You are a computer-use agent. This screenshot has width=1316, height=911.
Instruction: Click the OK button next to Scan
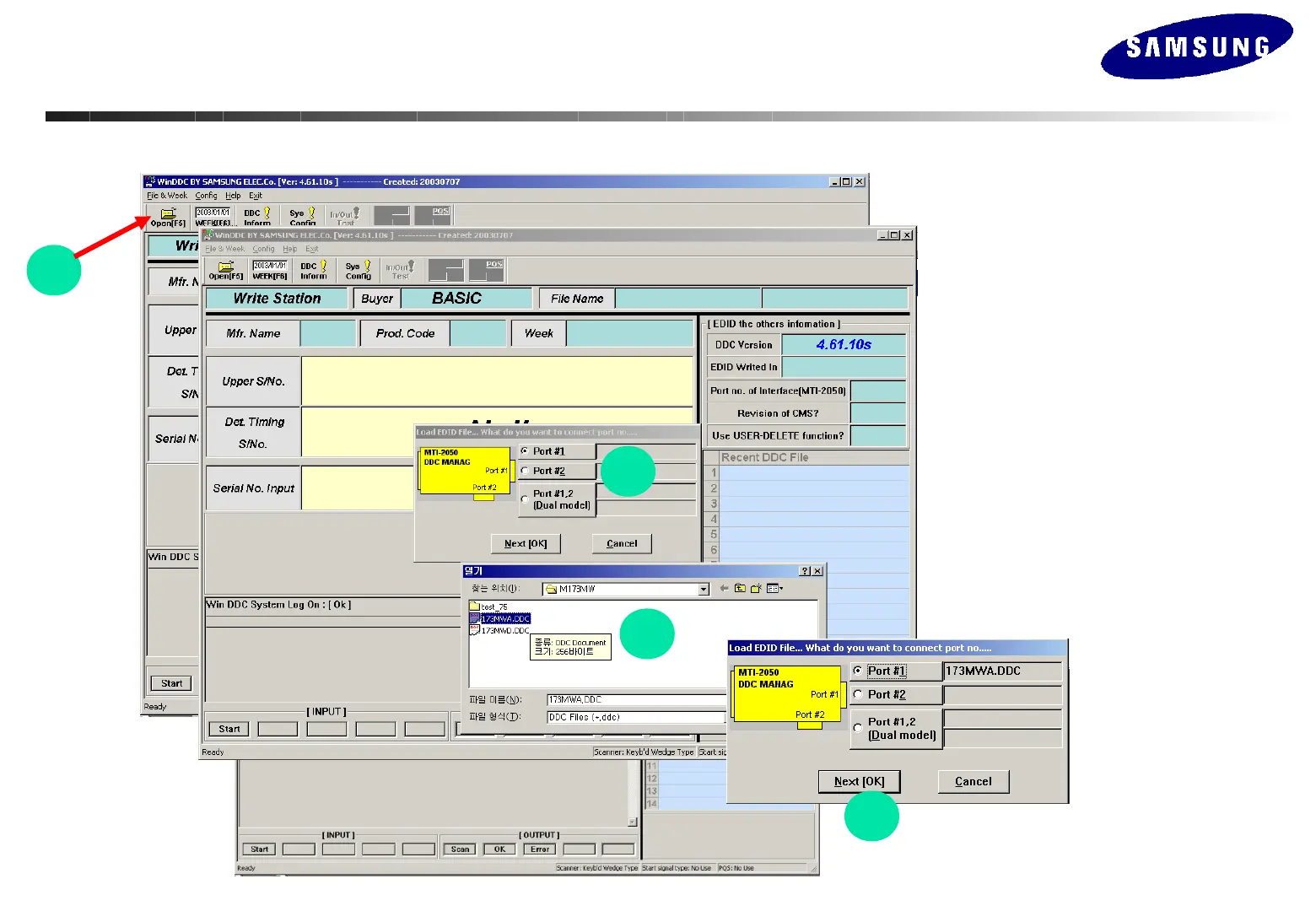pyautogui.click(x=499, y=849)
